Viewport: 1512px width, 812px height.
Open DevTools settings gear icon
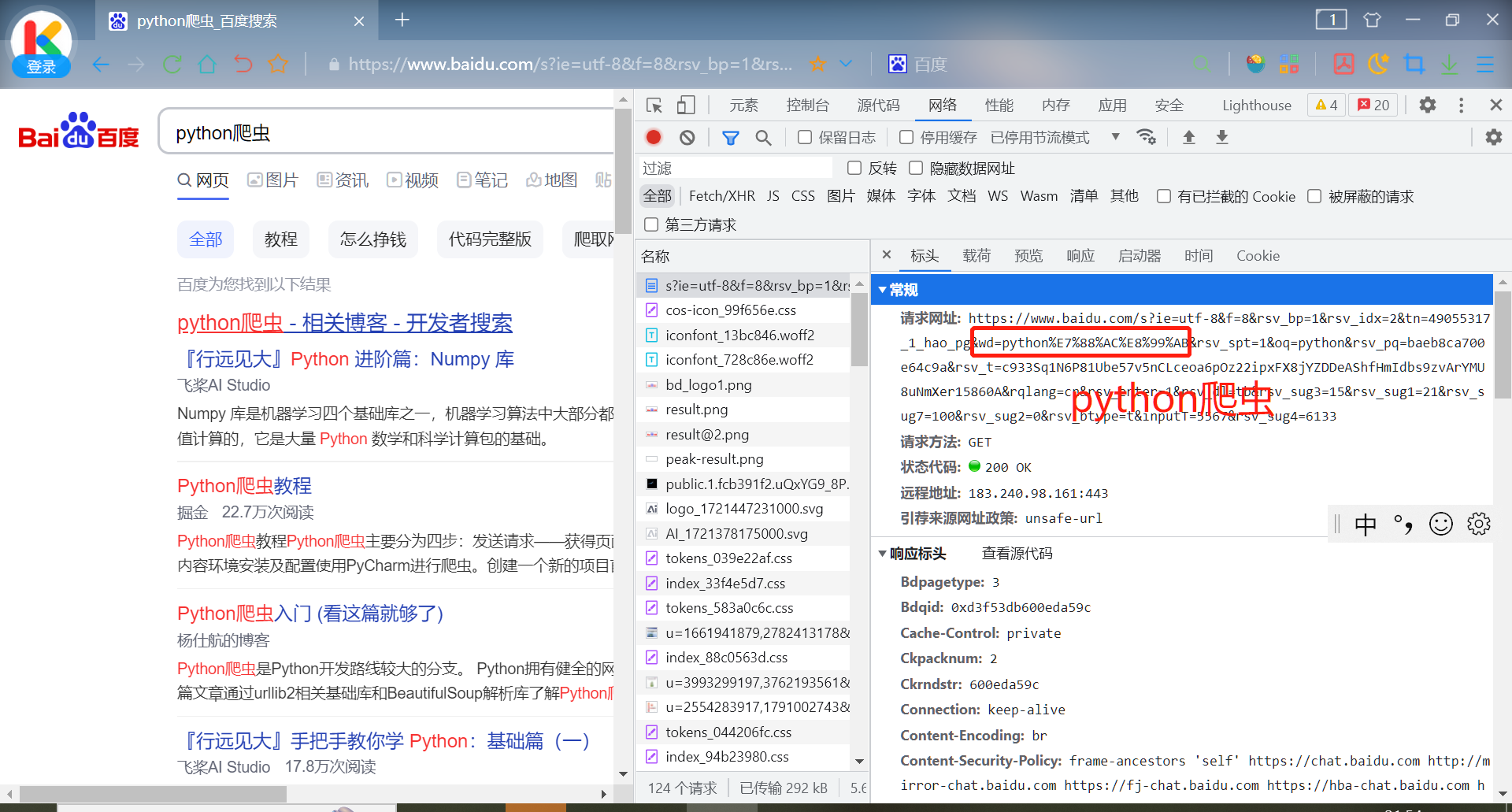pos(1428,105)
